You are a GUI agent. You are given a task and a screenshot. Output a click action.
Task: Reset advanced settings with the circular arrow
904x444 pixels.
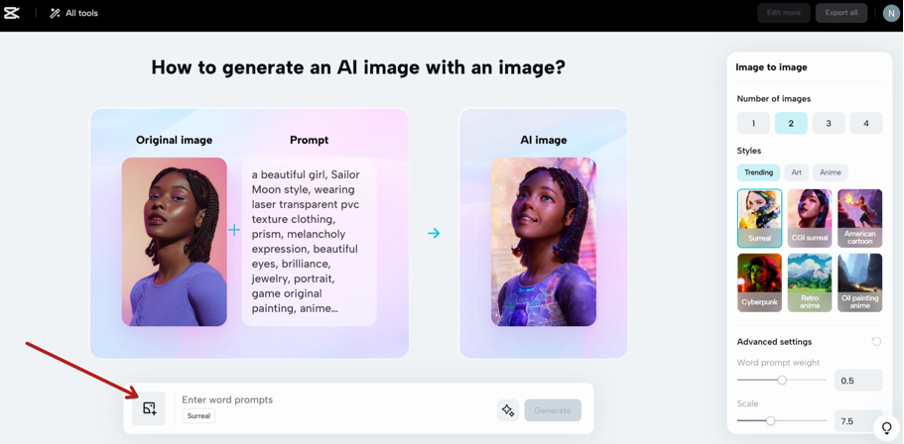coord(876,341)
